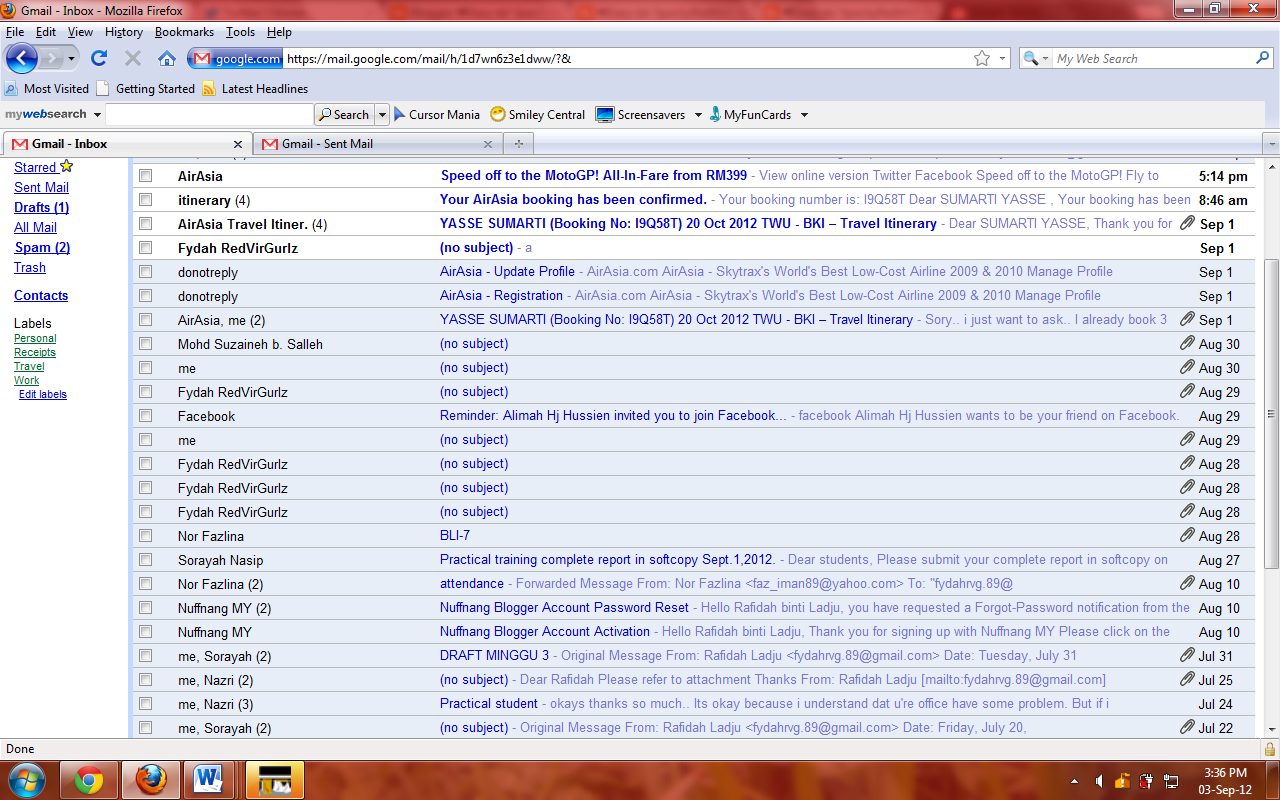
Task: Check the Sorayah Nasip email checkbox
Action: click(x=145, y=559)
